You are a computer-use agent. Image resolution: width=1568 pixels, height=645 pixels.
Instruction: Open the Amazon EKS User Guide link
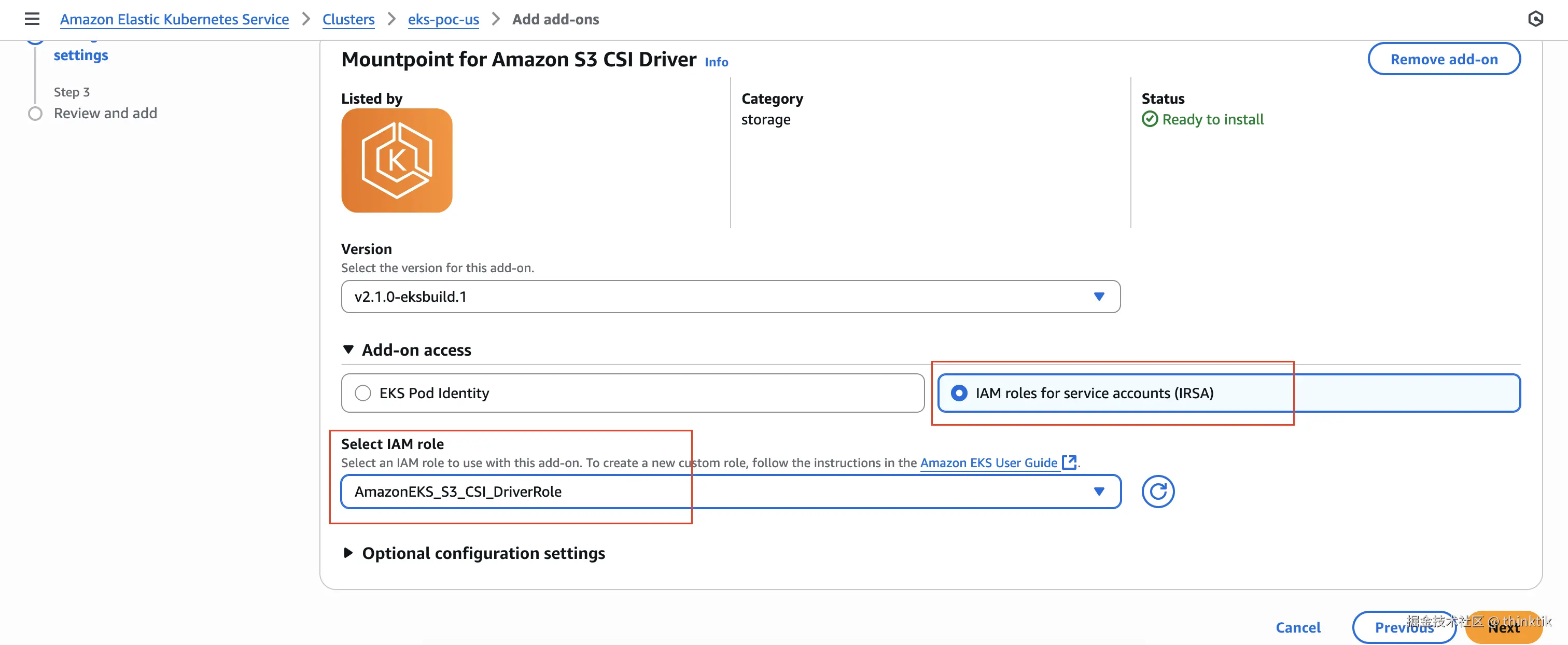988,462
